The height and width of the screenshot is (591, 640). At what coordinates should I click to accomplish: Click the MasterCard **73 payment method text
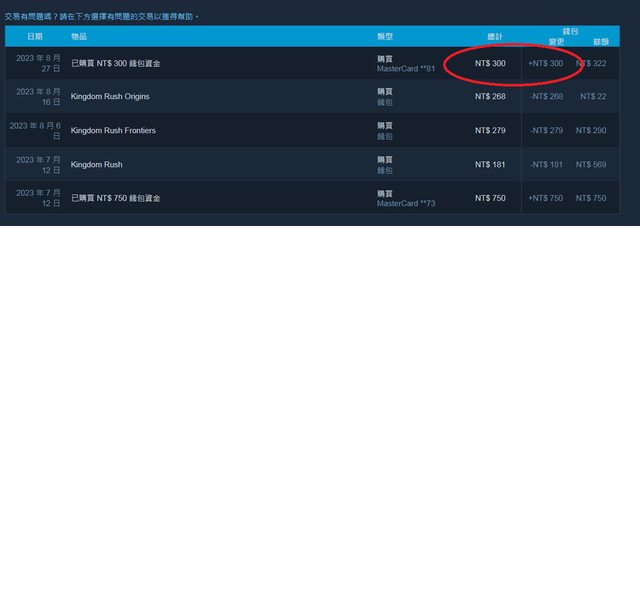pos(406,204)
